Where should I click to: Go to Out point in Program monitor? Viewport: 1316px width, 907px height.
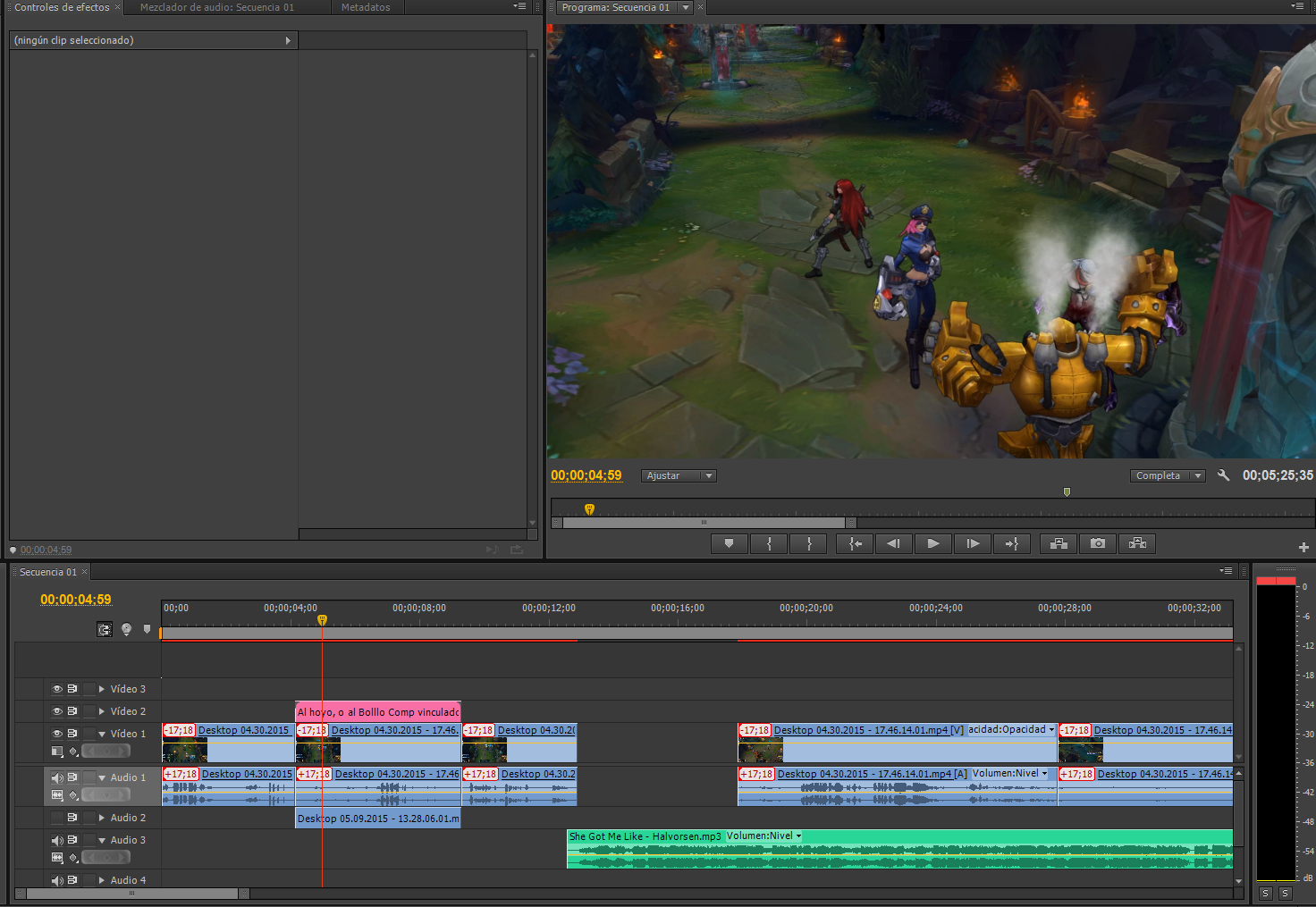click(x=1012, y=543)
